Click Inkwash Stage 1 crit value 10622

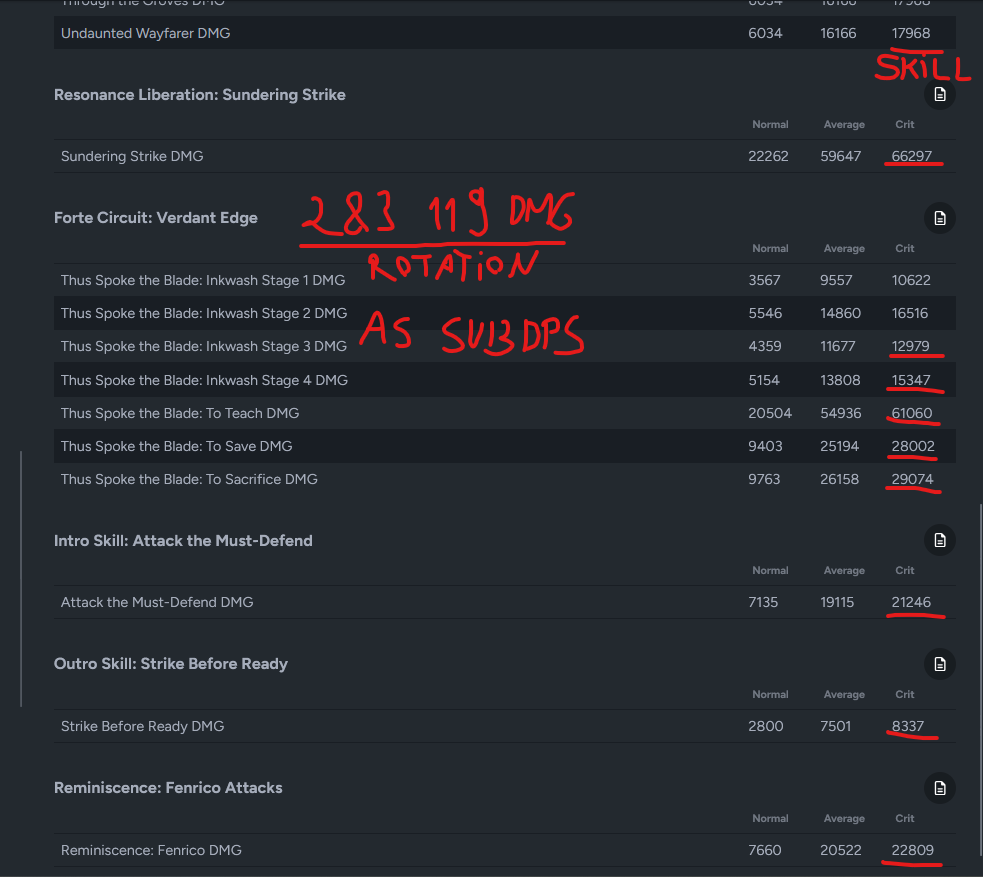(x=911, y=280)
